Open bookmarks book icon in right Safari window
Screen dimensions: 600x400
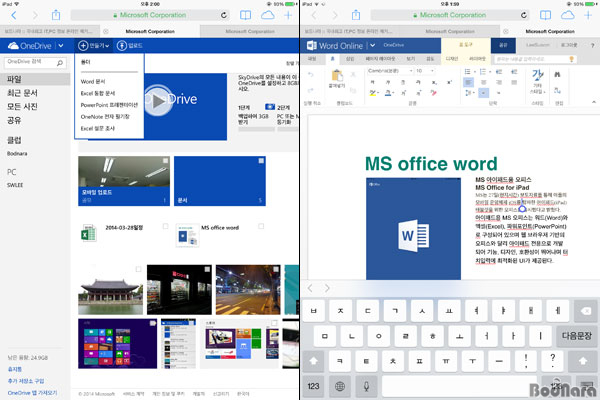point(545,15)
